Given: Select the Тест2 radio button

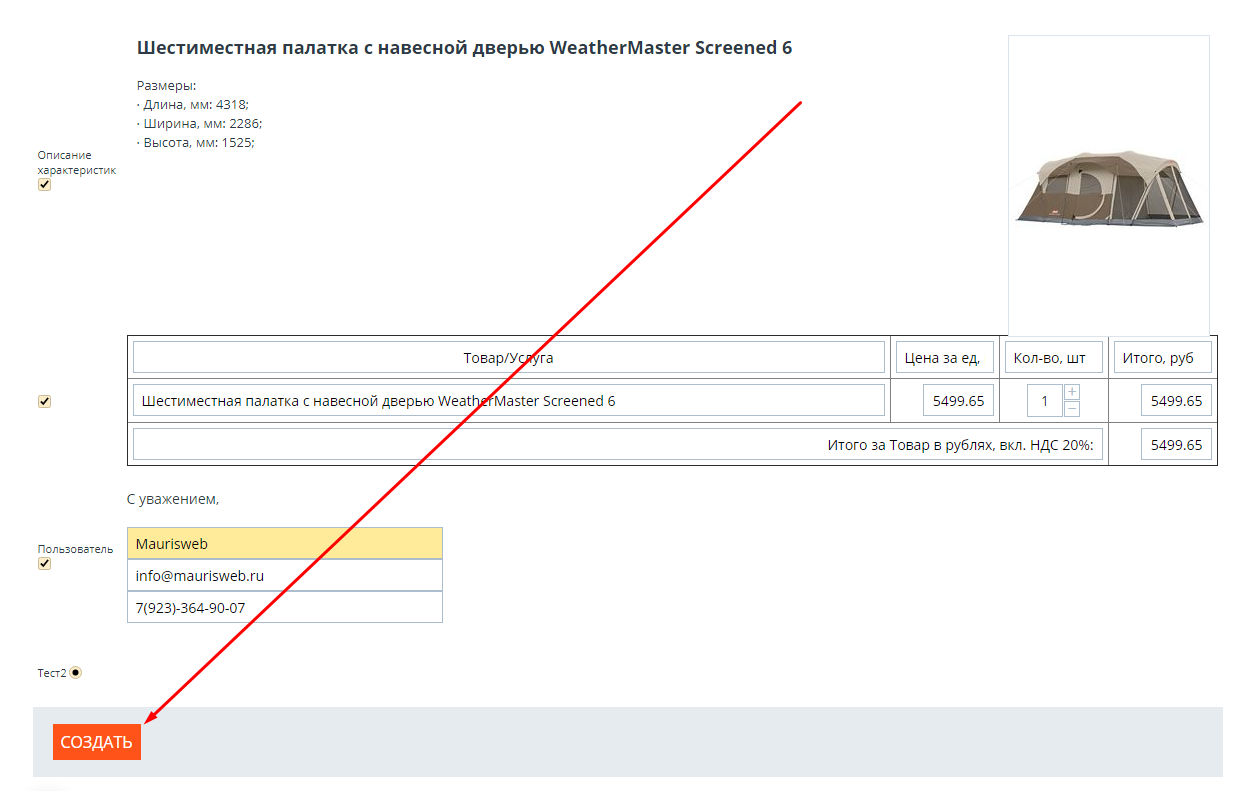Looking at the screenshot, I should 75,673.
